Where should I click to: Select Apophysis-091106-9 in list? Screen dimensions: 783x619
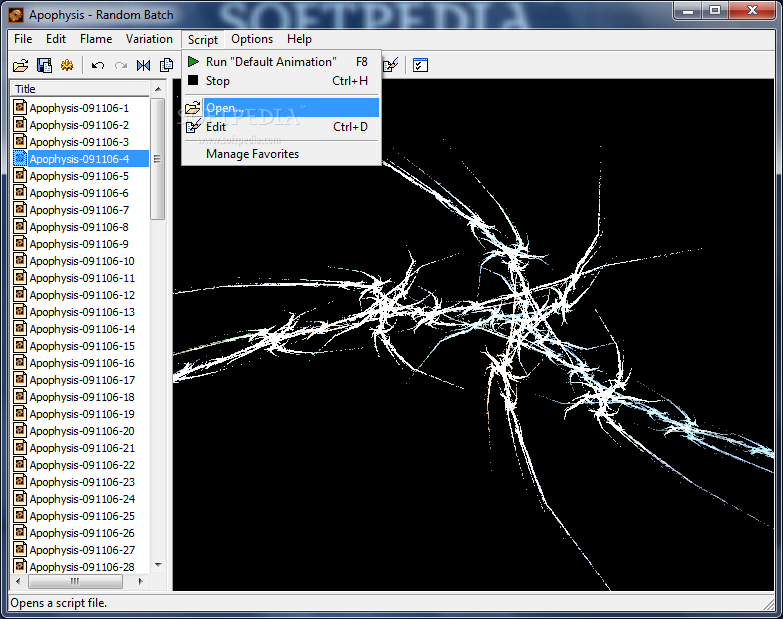(79, 244)
